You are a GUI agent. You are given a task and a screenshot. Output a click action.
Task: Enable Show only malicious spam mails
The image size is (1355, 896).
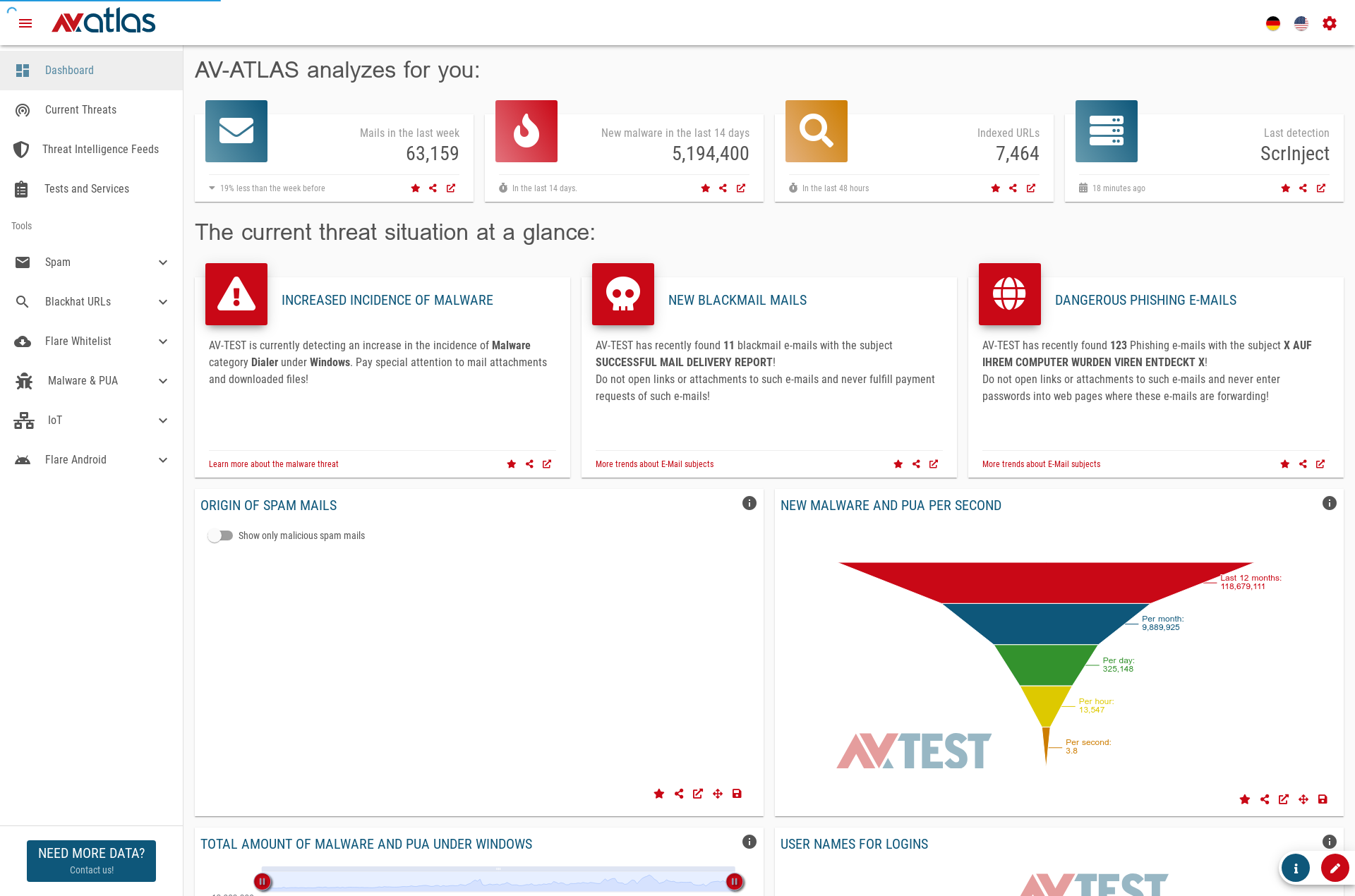point(220,535)
